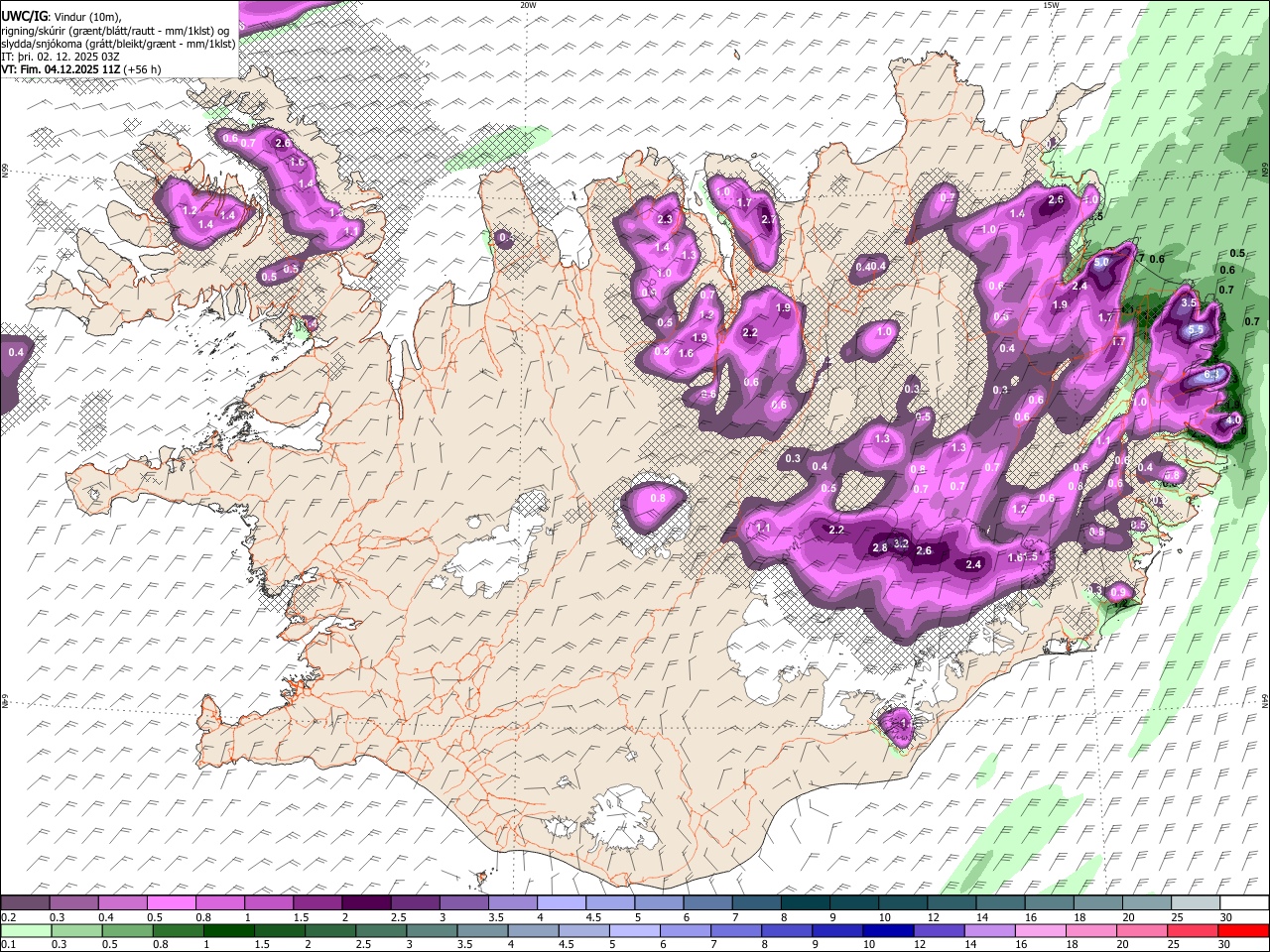Pick the palest green swatch starting the rain scale
Viewport: 1270px width, 952px height.
[x=26, y=931]
